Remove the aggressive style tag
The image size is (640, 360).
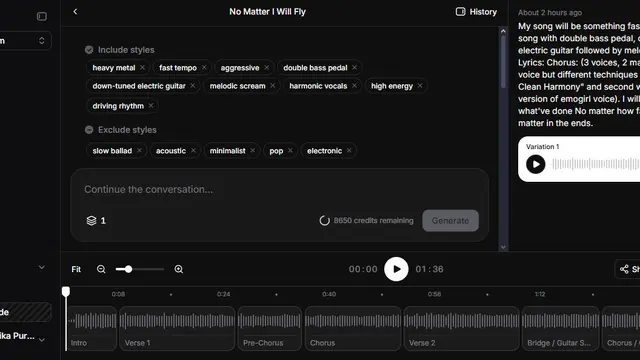[267, 67]
